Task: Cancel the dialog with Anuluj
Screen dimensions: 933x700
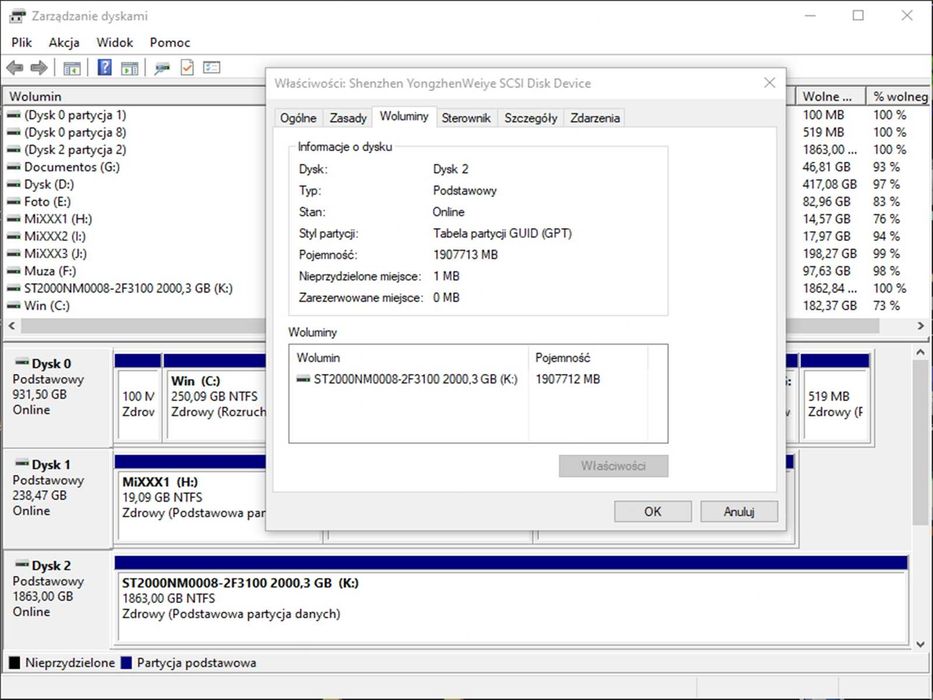Action: (x=739, y=511)
